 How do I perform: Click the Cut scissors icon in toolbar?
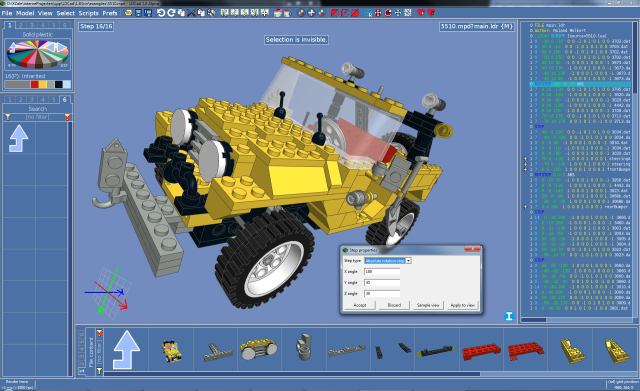pyautogui.click(x=191, y=13)
